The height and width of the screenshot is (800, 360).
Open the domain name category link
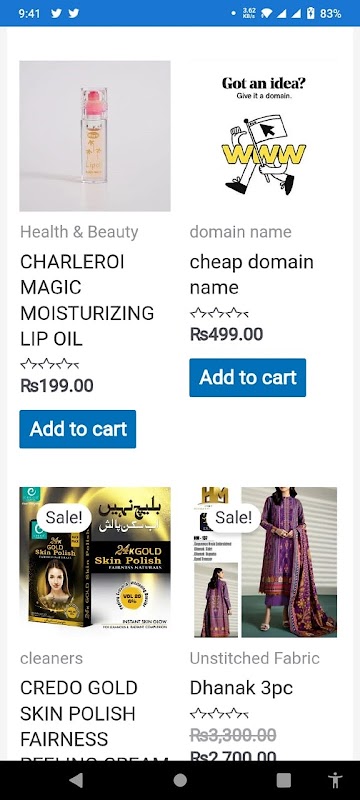pos(241,232)
